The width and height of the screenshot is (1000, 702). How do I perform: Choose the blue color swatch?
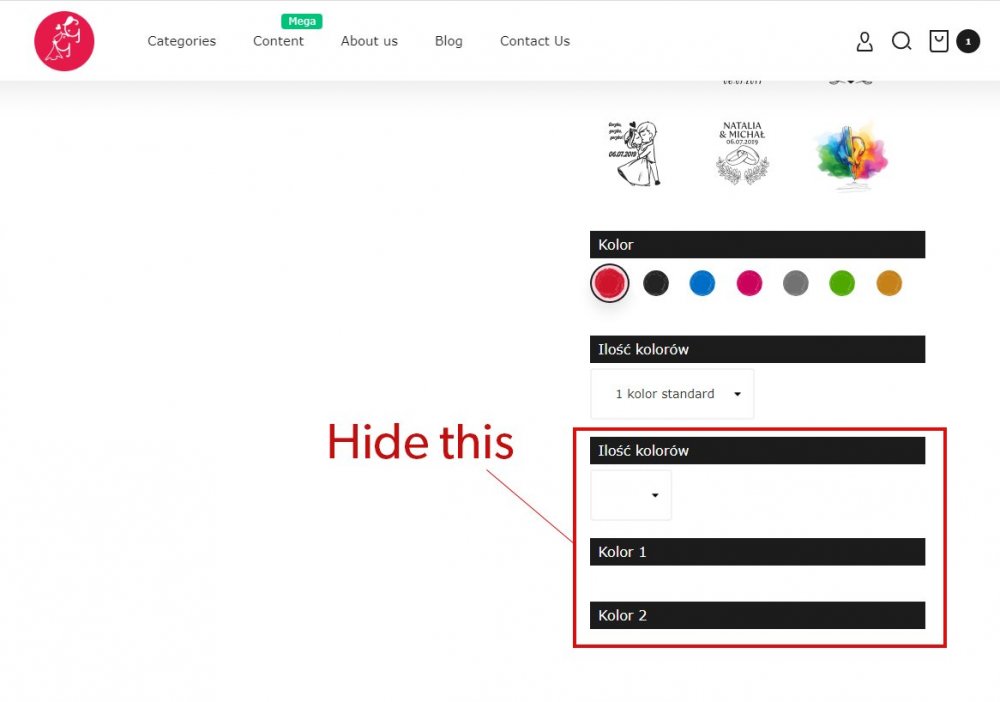702,283
